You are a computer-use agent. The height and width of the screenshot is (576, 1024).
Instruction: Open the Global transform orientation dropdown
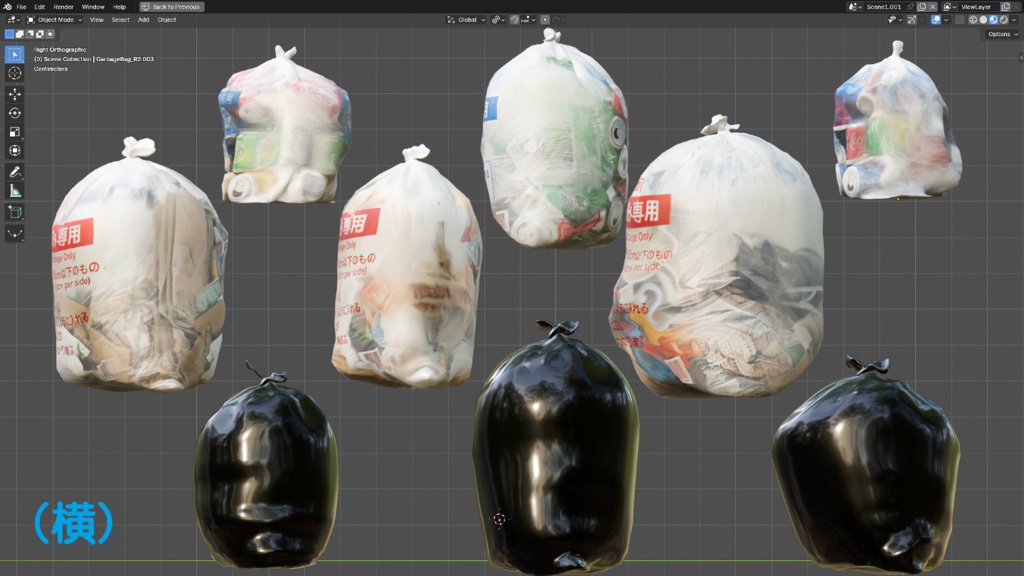[x=466, y=20]
